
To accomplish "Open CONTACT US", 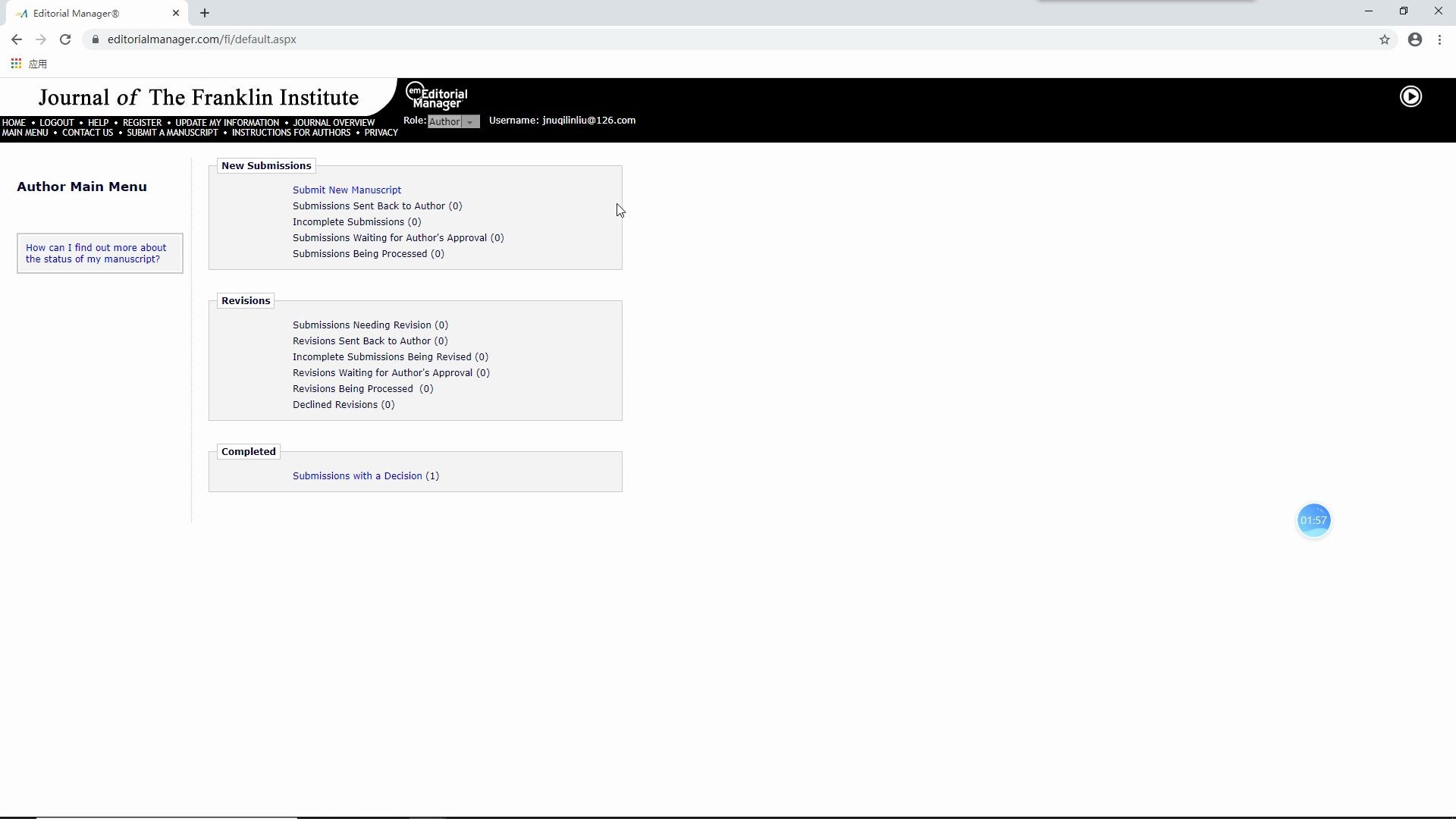I will coord(87,133).
